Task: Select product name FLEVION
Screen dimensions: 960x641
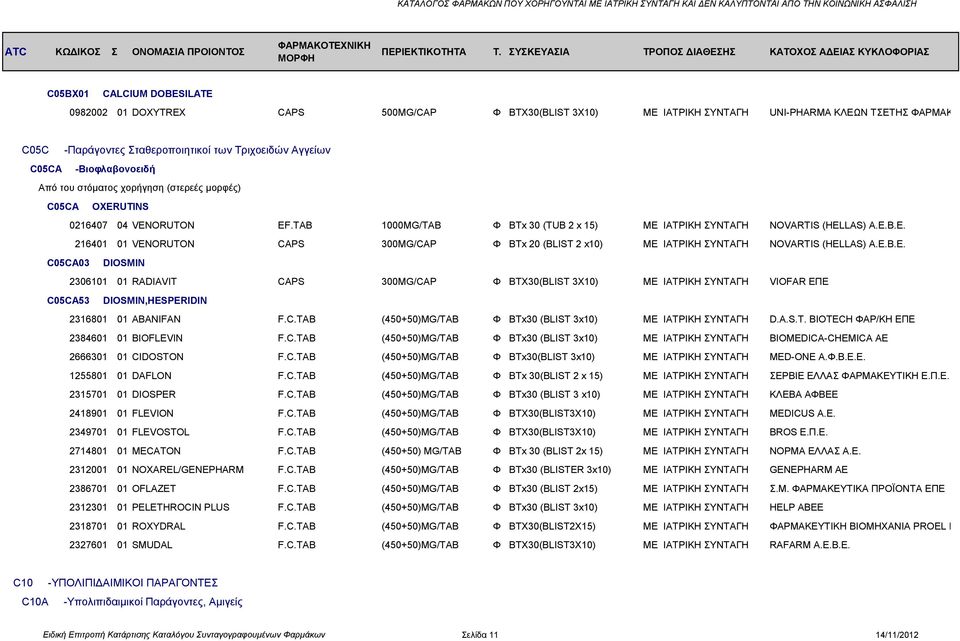Action: [152, 413]
